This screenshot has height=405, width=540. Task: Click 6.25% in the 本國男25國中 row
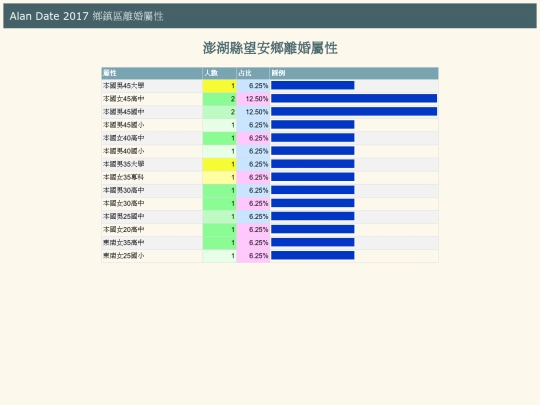pos(258,217)
